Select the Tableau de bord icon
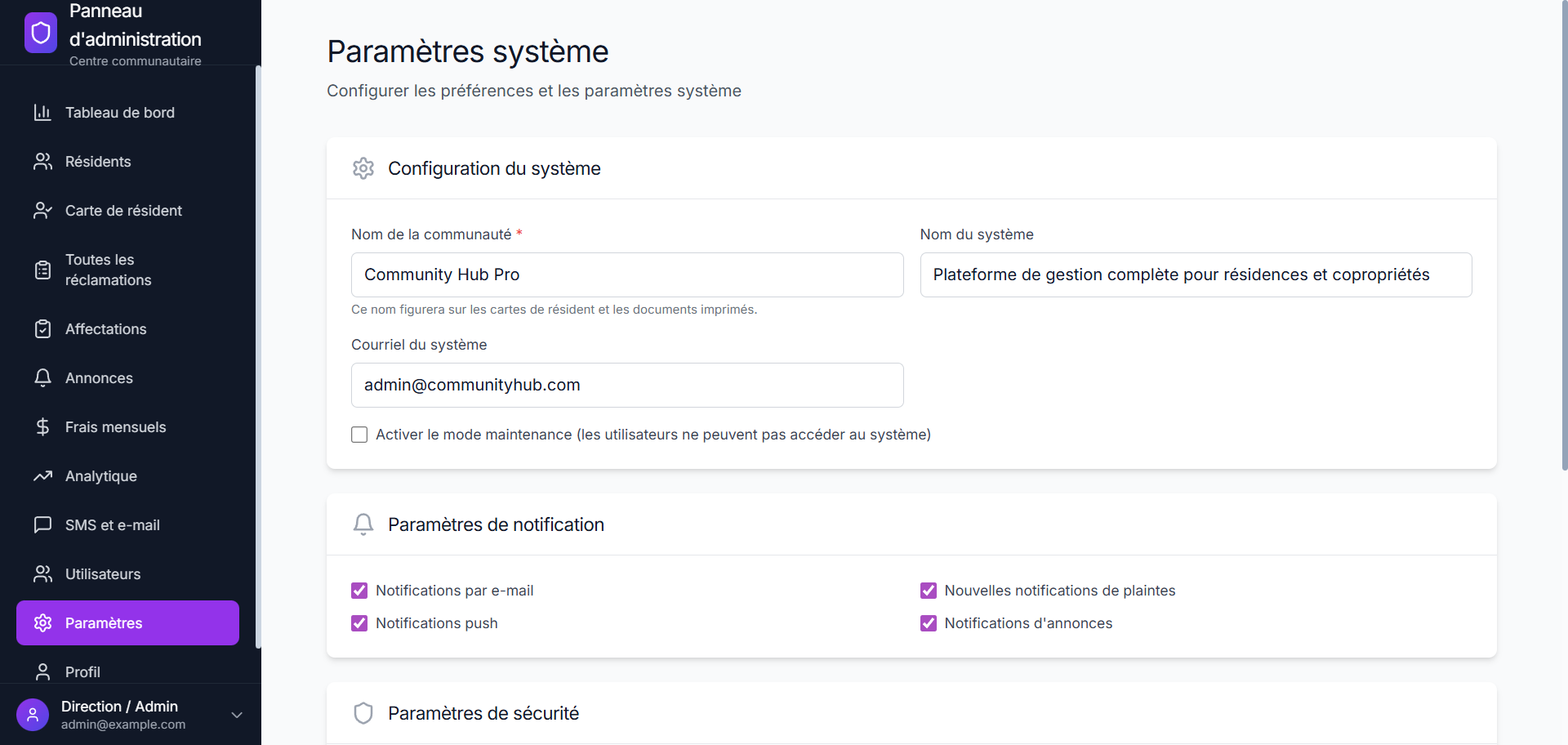The image size is (1568, 745). (43, 113)
